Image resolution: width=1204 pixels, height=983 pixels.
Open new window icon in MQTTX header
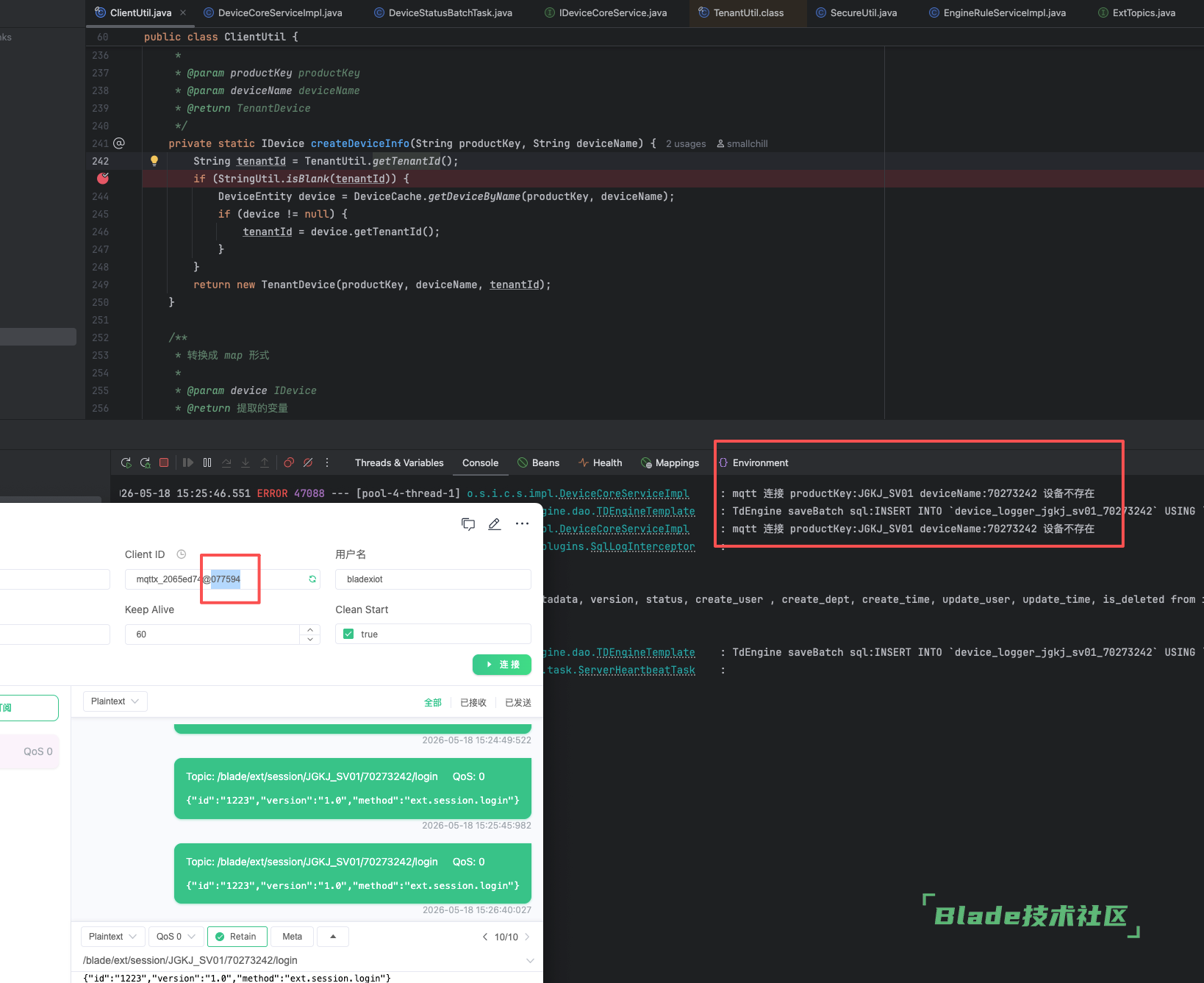(x=468, y=523)
